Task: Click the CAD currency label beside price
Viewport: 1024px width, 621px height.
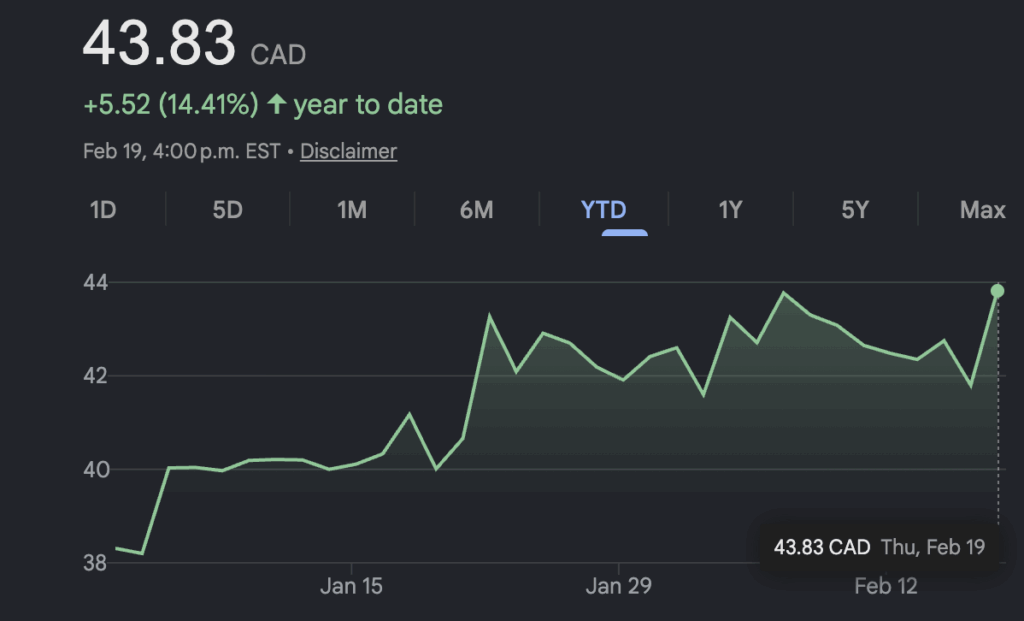Action: (278, 55)
